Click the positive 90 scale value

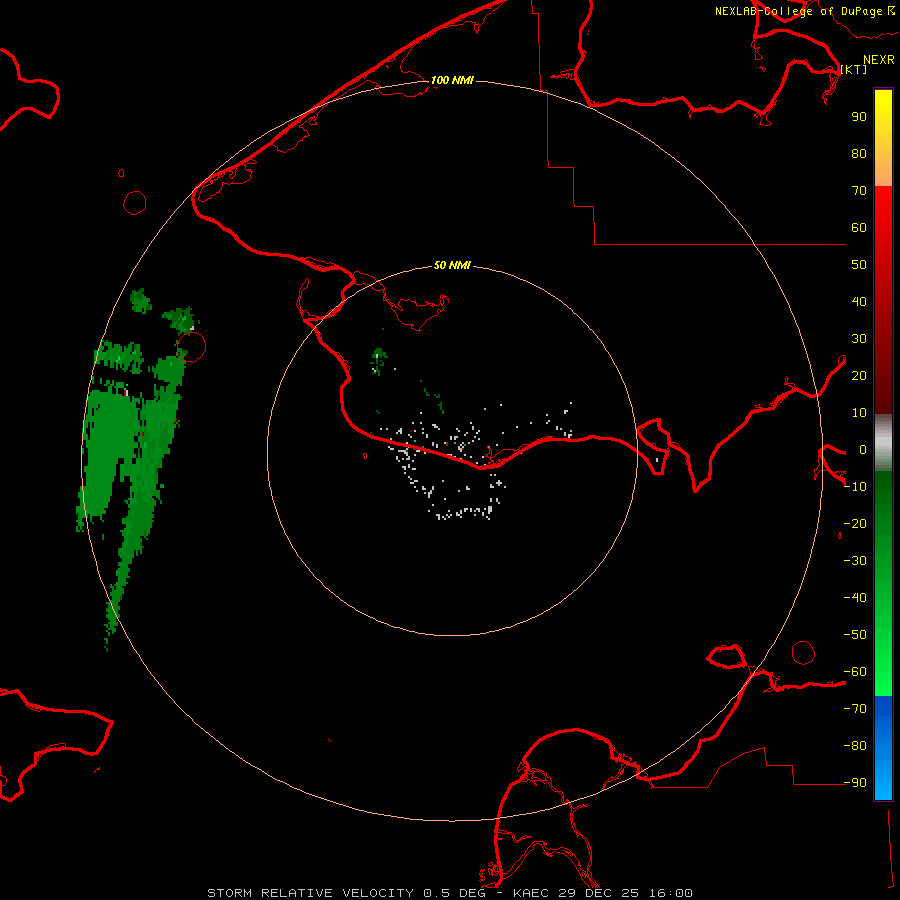[x=859, y=117]
